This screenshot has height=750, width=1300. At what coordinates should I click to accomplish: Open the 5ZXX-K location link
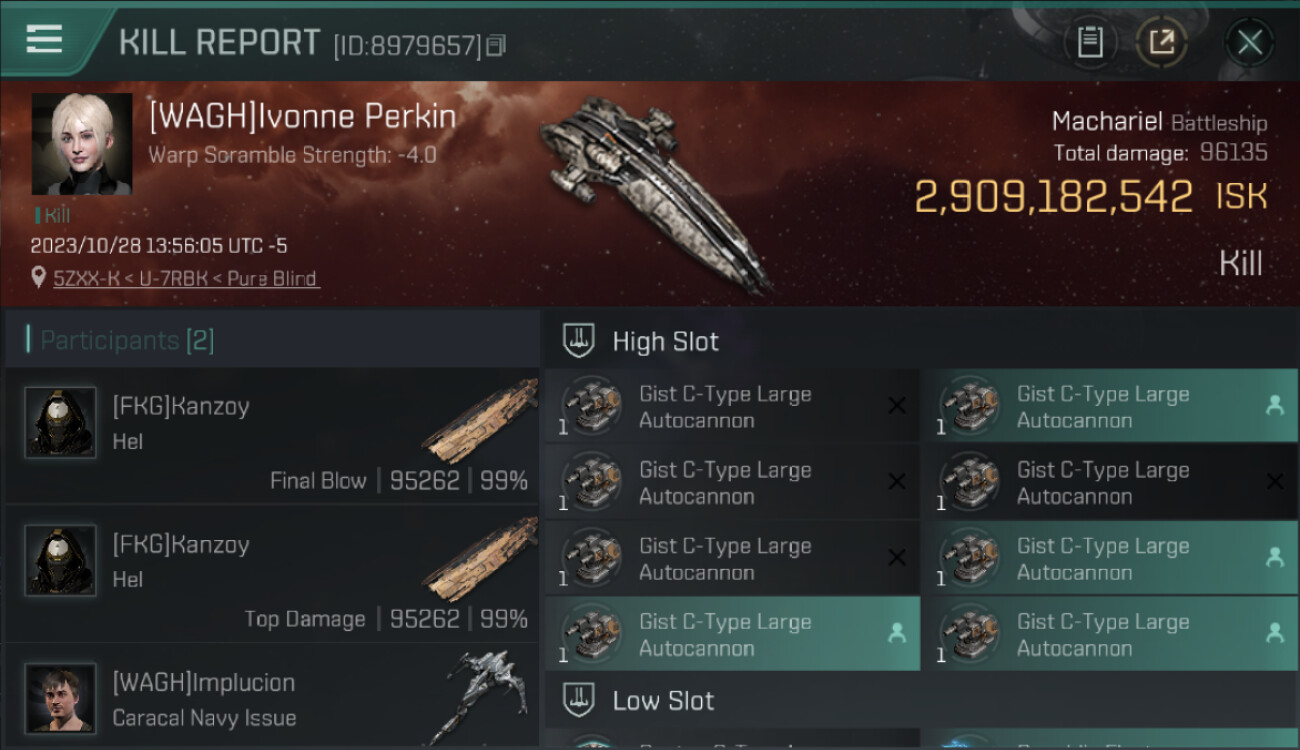tap(186, 278)
